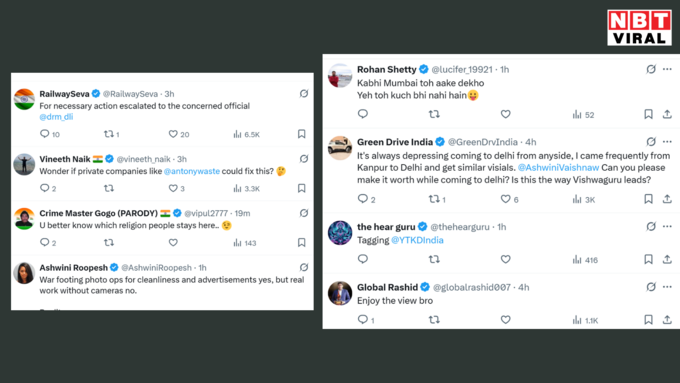Screen dimensions: 680x383
Task: Share Rohan Shetty's tweet
Action: (667, 114)
